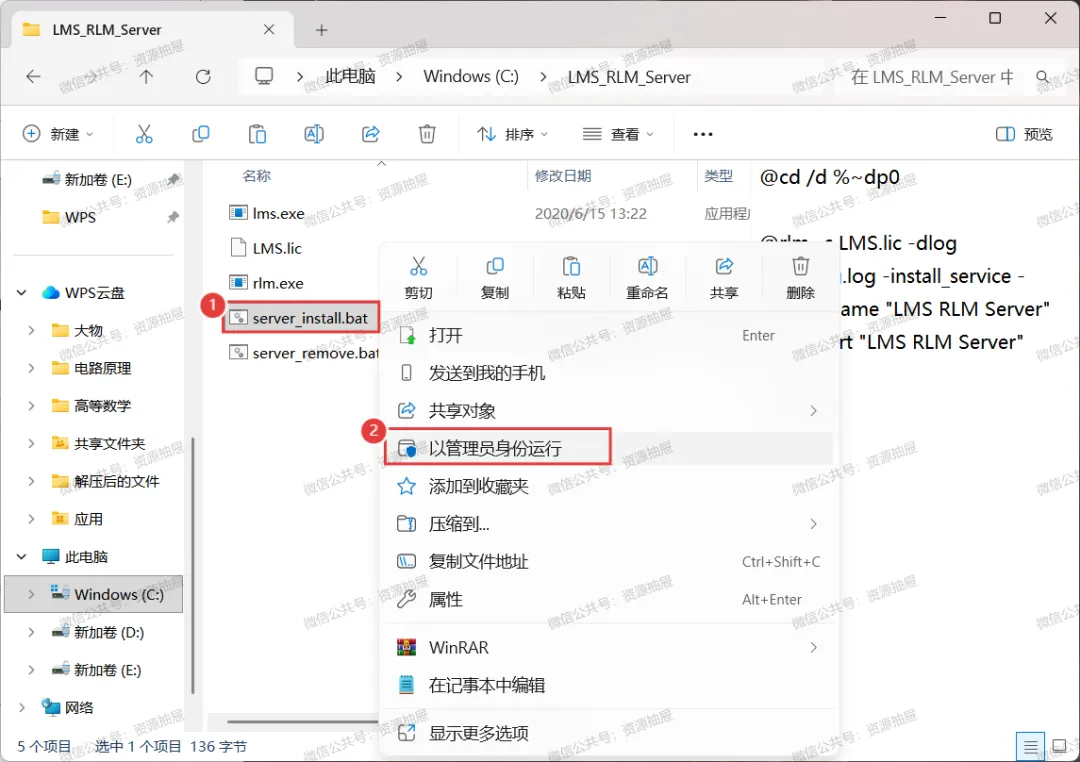Toggle the 预览 preview pane

(1024, 134)
